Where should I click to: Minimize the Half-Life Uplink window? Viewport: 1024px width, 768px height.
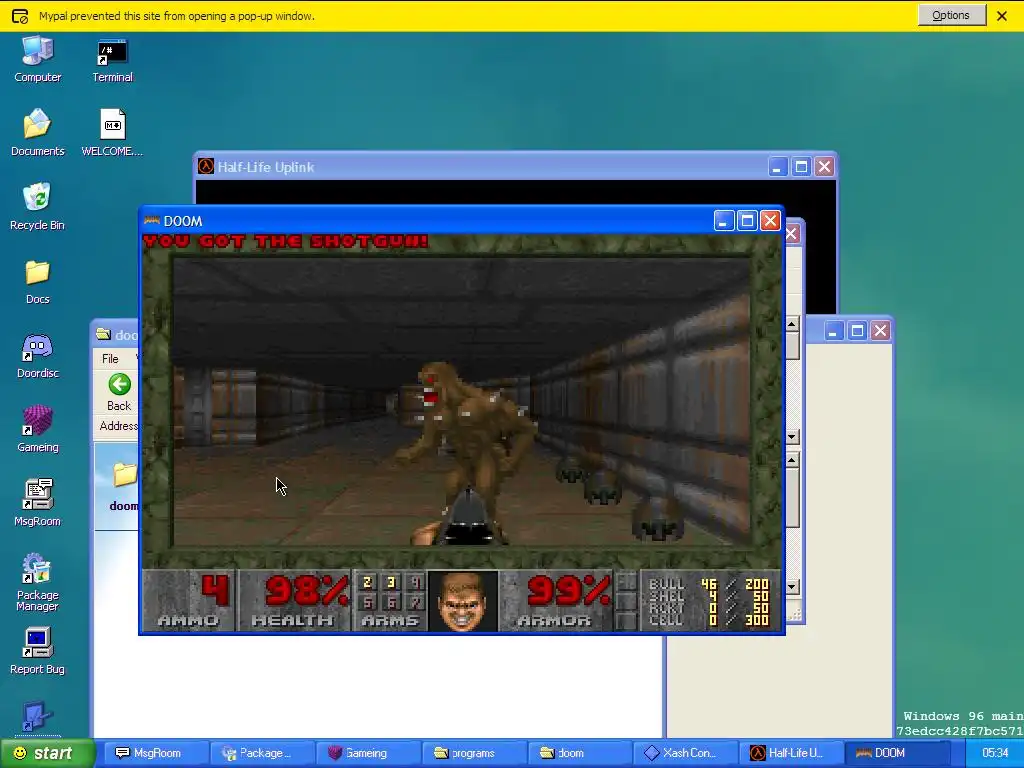[x=777, y=167]
